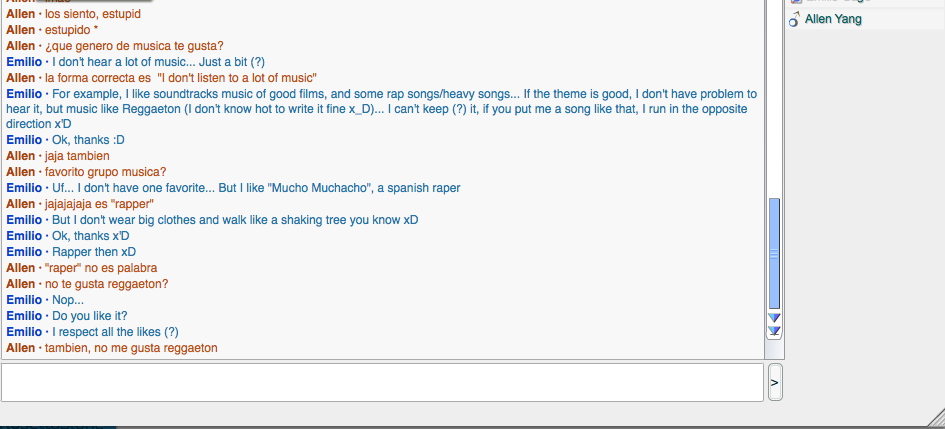Image resolution: width=945 pixels, height=429 pixels.
Task: Click the blue chat scrollbar thumb
Action: pos(774,253)
